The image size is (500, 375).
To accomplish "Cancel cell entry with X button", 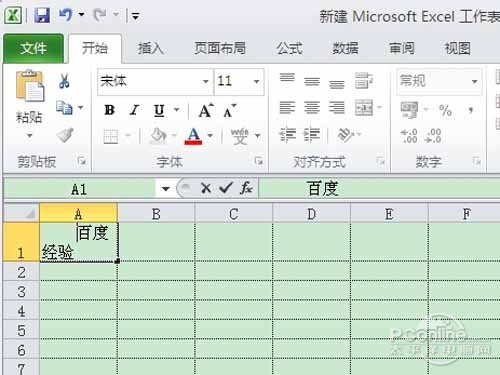I will coord(206,189).
